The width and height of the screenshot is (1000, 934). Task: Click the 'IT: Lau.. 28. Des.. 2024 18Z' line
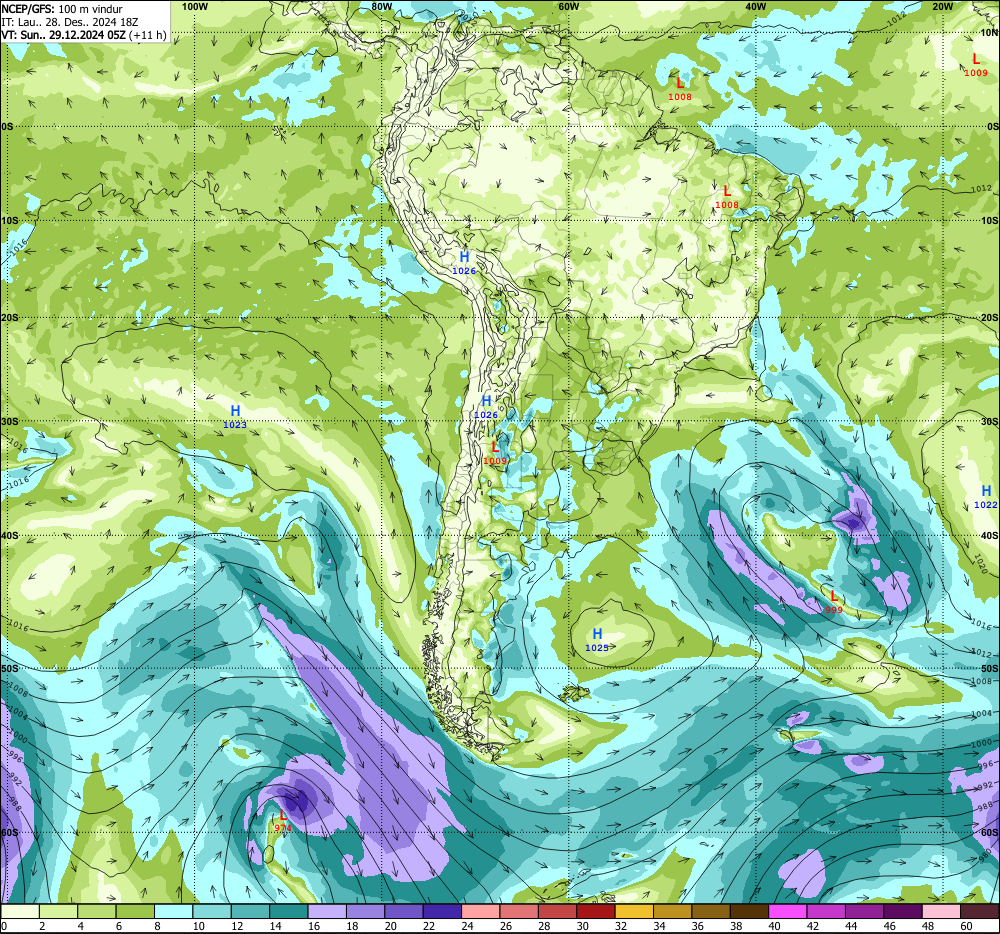pyautogui.click(x=70, y=22)
